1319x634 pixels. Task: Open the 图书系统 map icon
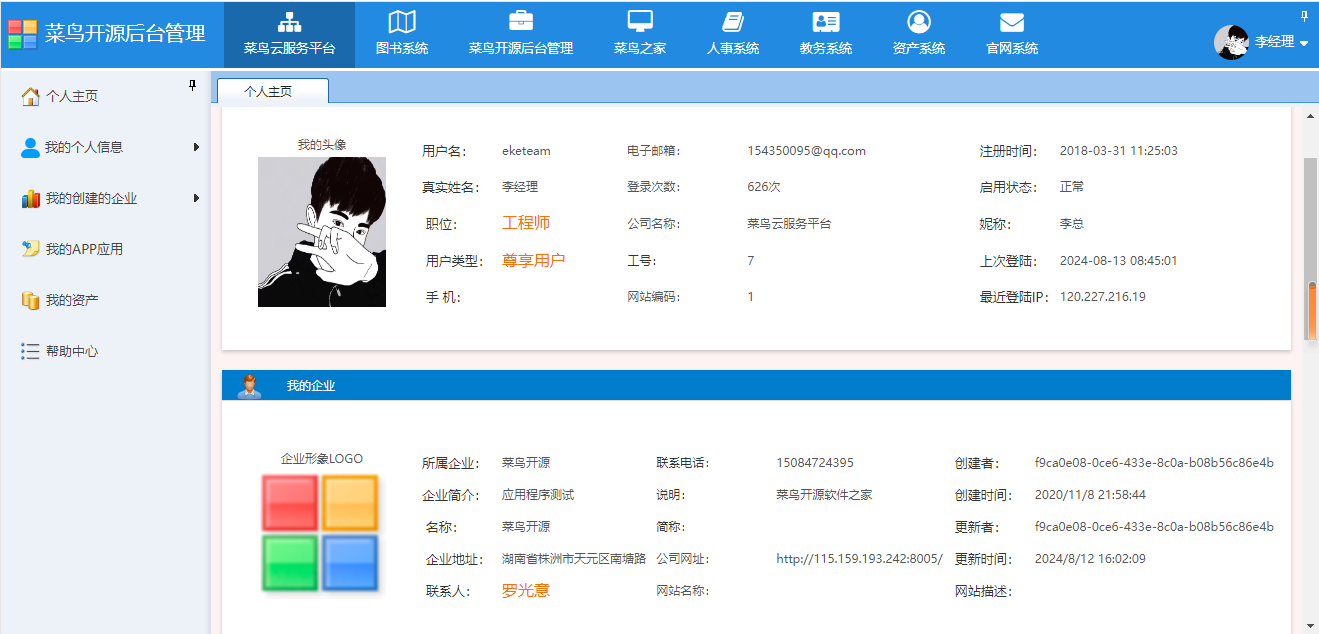click(x=402, y=22)
